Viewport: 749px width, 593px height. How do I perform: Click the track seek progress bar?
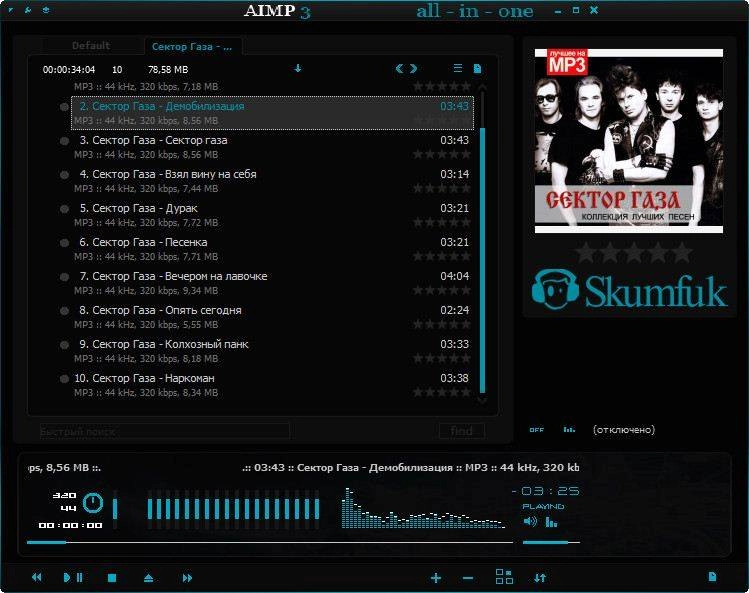270,542
